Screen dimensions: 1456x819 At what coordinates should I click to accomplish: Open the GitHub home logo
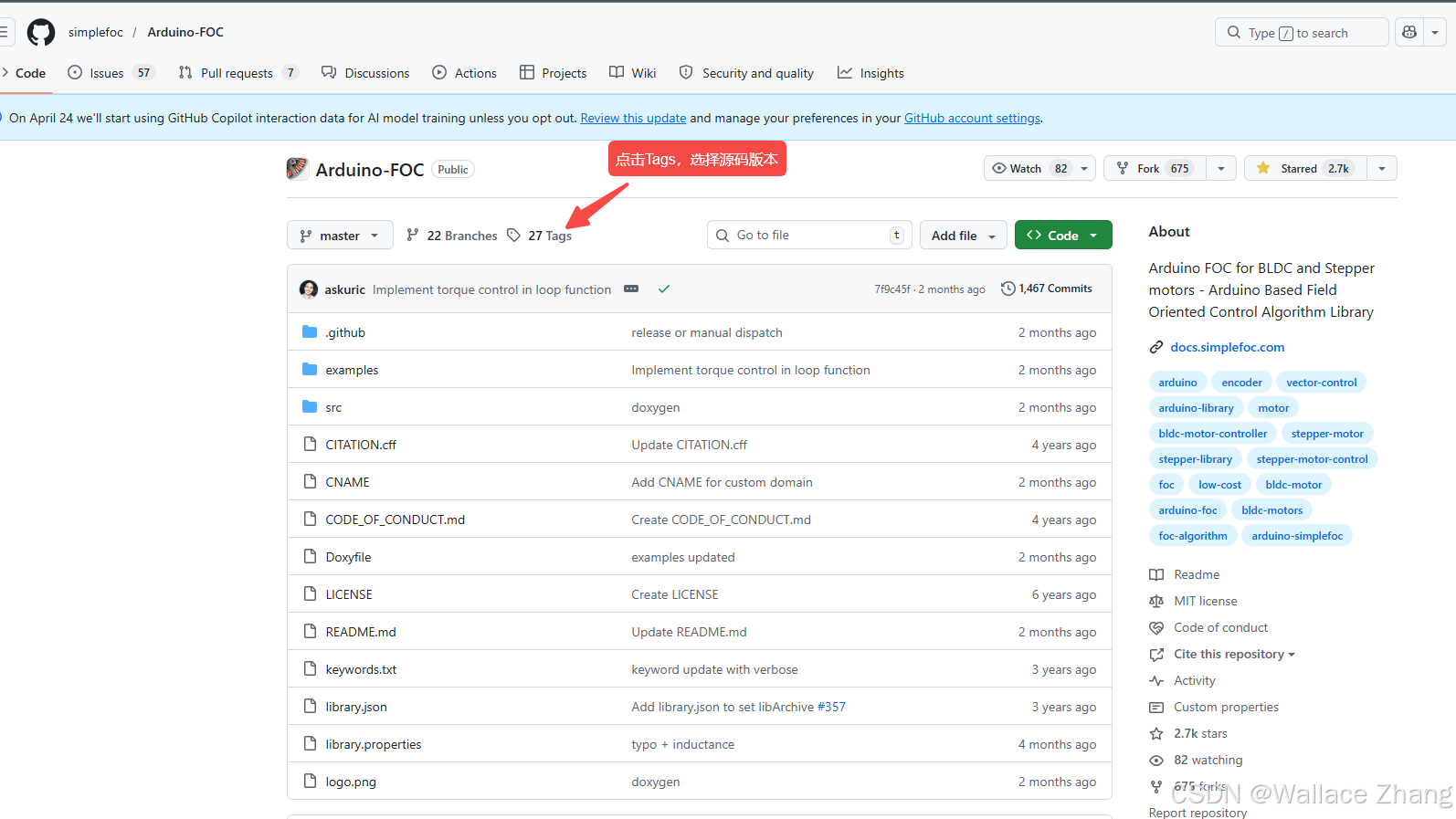[41, 33]
